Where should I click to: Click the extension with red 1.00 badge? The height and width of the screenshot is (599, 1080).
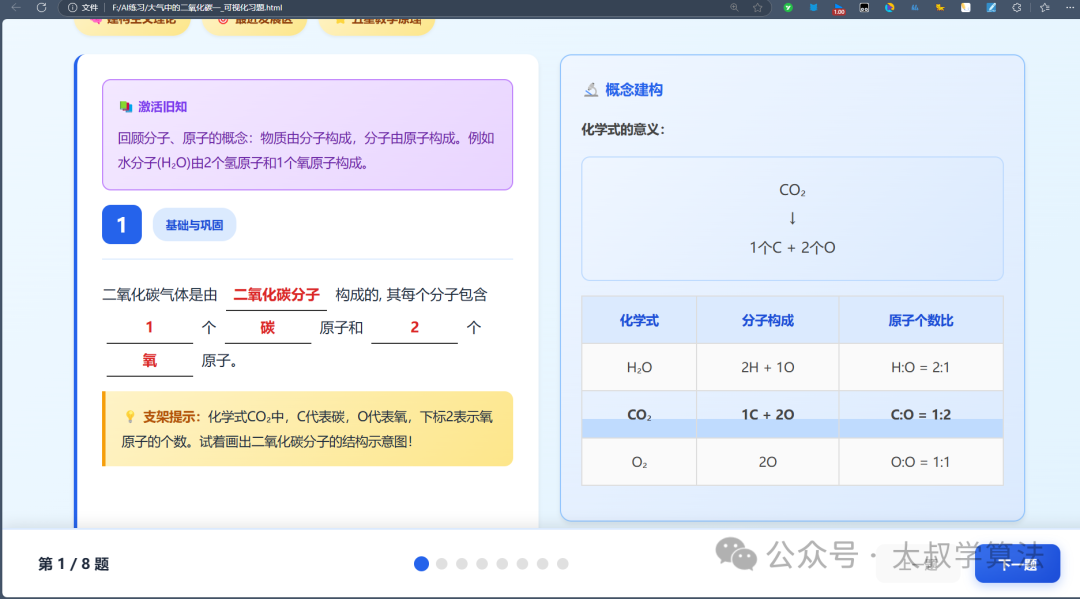coord(841,8)
